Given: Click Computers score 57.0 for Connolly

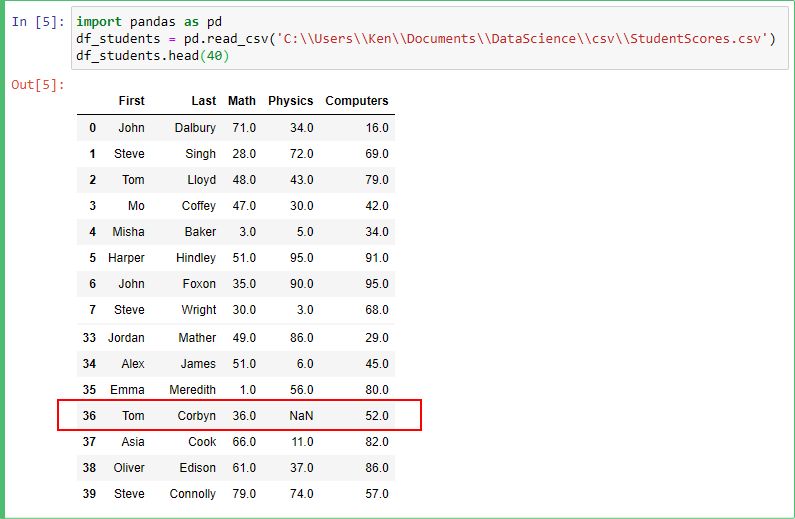Looking at the screenshot, I should click(377, 494).
